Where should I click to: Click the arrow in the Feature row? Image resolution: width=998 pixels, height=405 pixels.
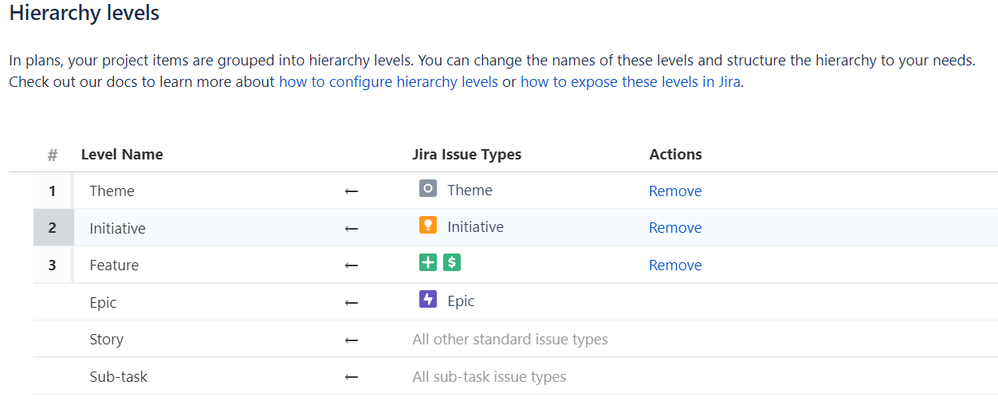coord(351,265)
